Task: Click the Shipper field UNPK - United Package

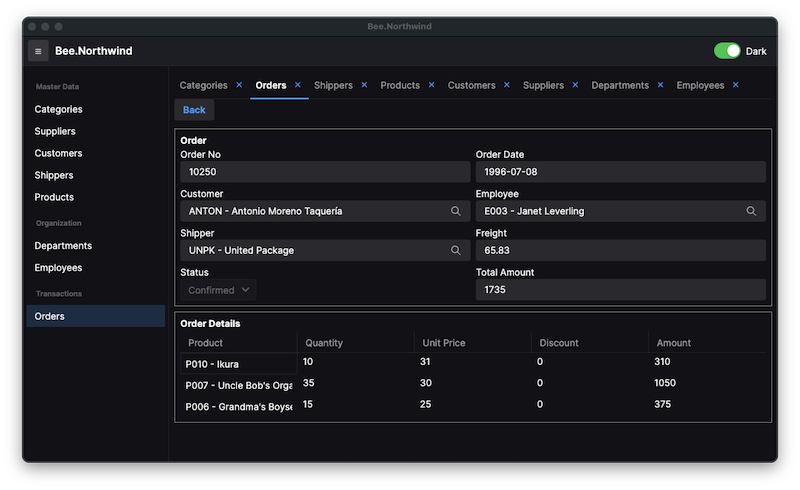Action: [x=325, y=250]
